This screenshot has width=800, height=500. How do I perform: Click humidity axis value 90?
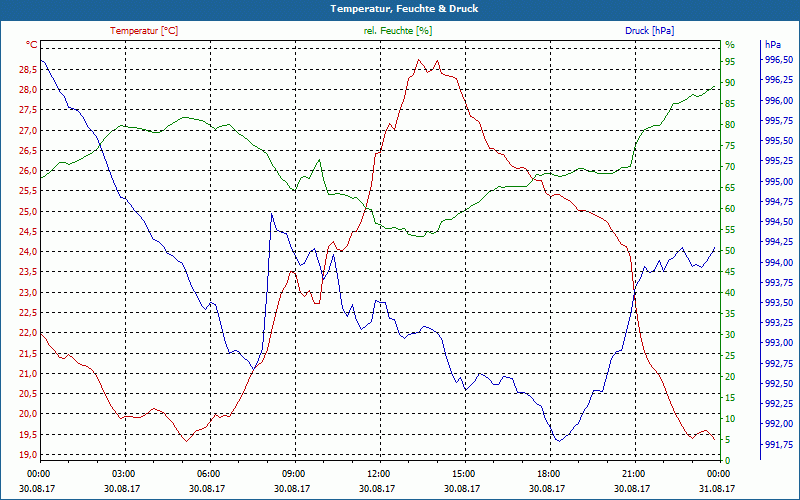click(730, 83)
